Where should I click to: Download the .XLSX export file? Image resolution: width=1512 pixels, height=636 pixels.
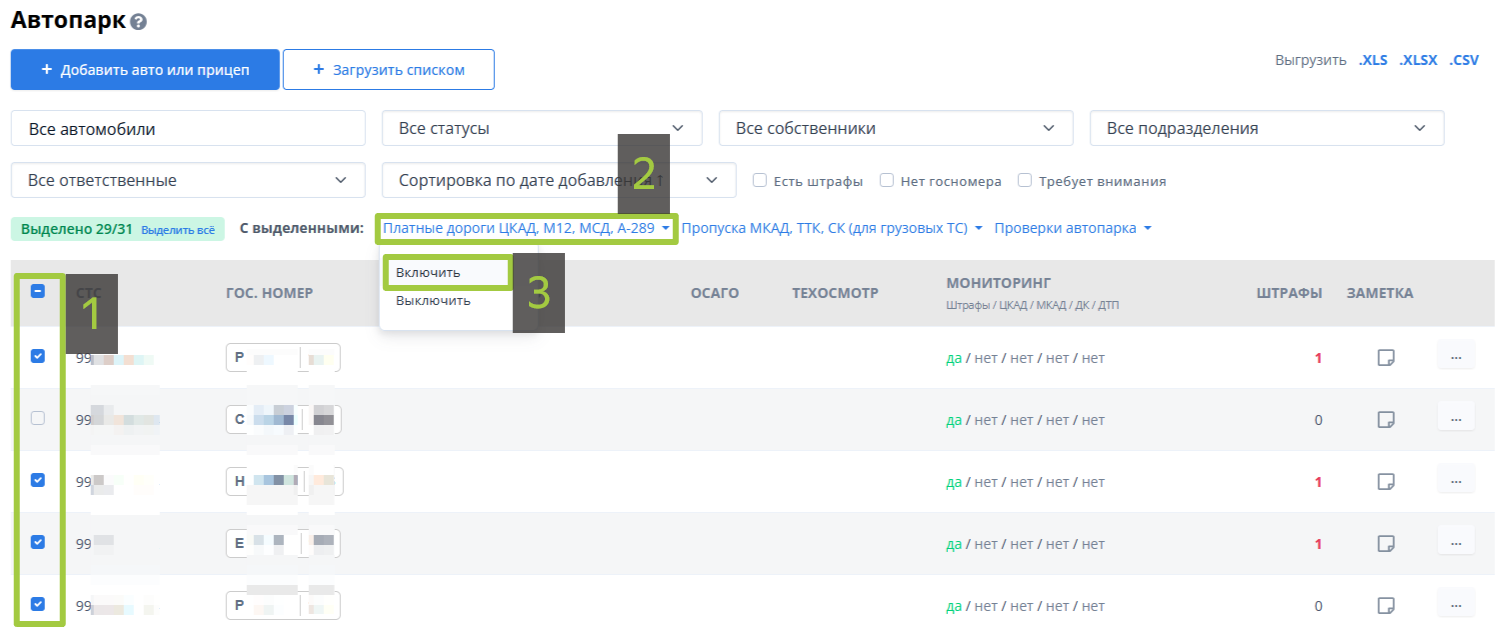coord(1418,60)
